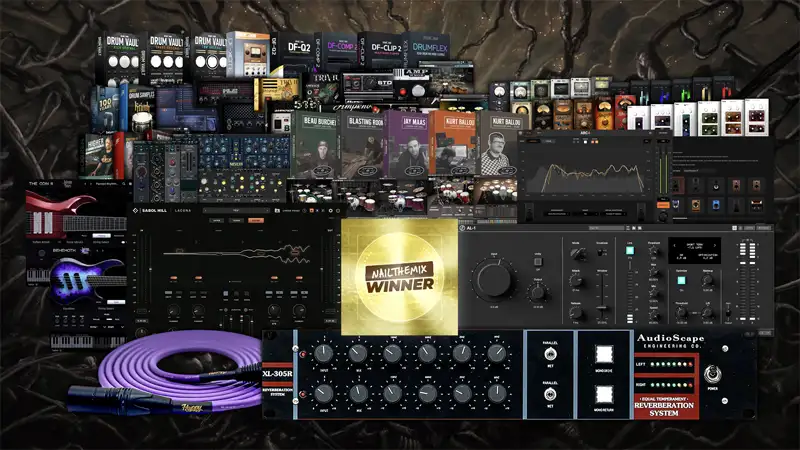Click the large Input knob in AL-1

tap(494, 280)
